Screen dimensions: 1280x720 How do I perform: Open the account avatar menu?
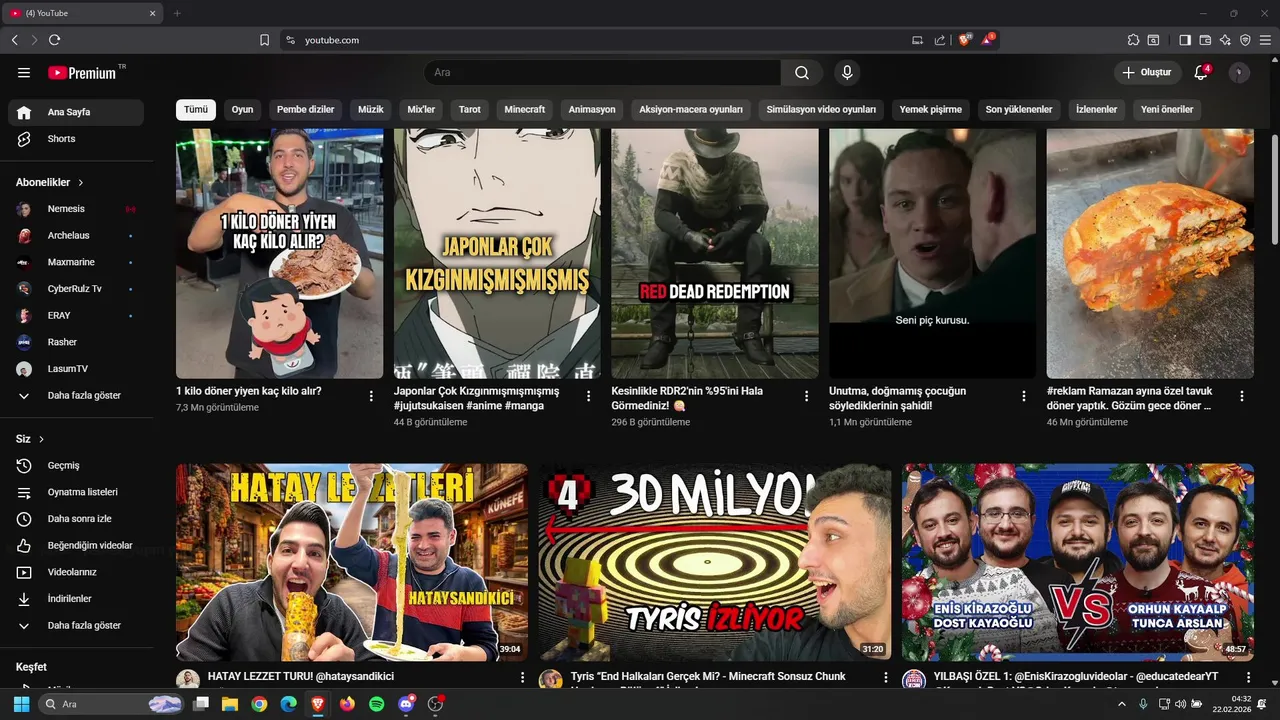coord(1239,73)
